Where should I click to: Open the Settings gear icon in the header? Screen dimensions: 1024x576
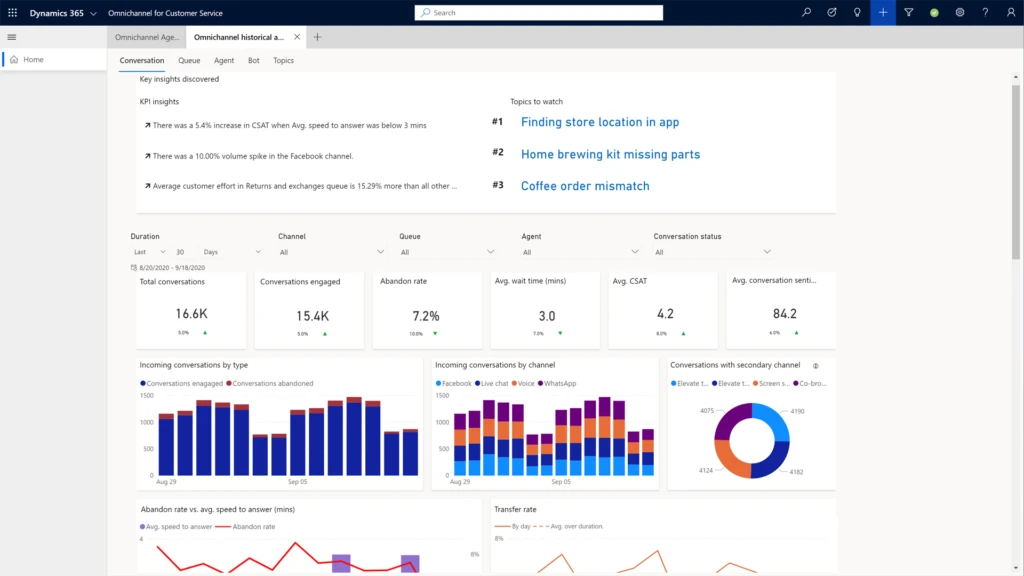pyautogui.click(x=958, y=13)
